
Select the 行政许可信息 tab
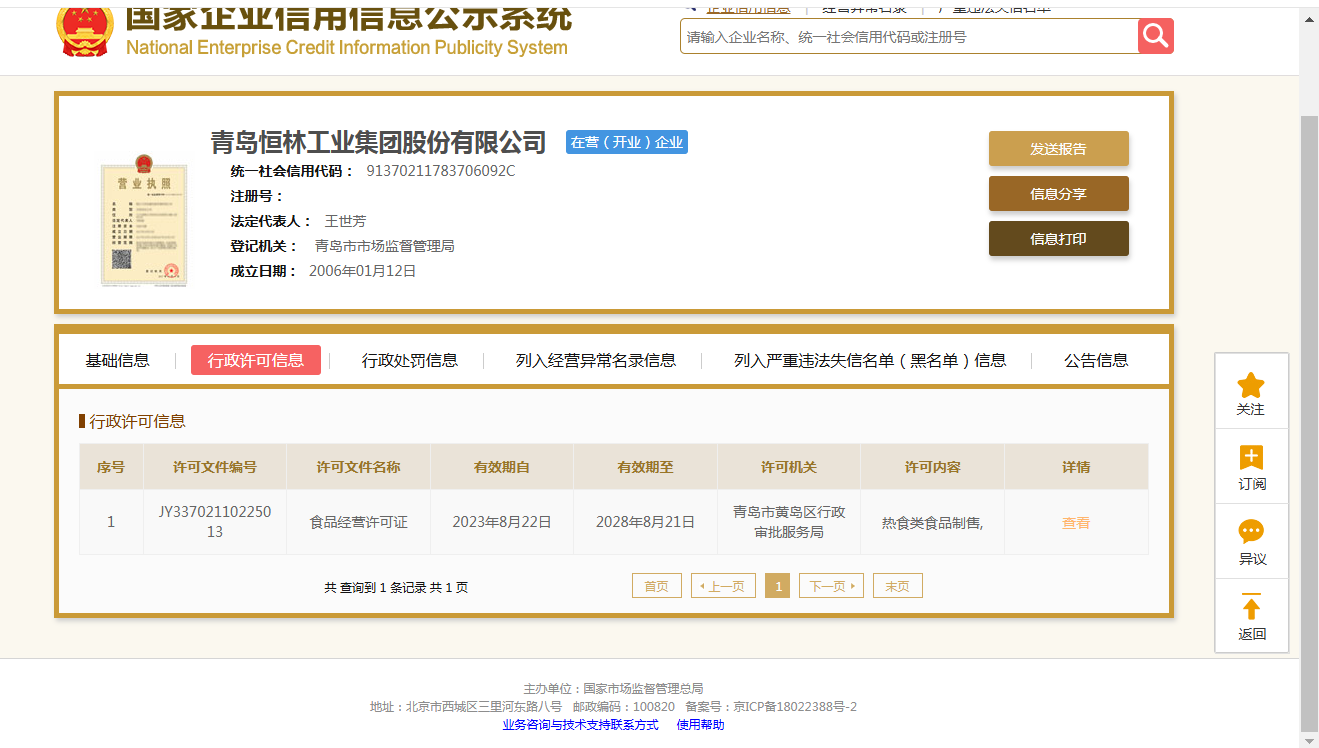256,361
